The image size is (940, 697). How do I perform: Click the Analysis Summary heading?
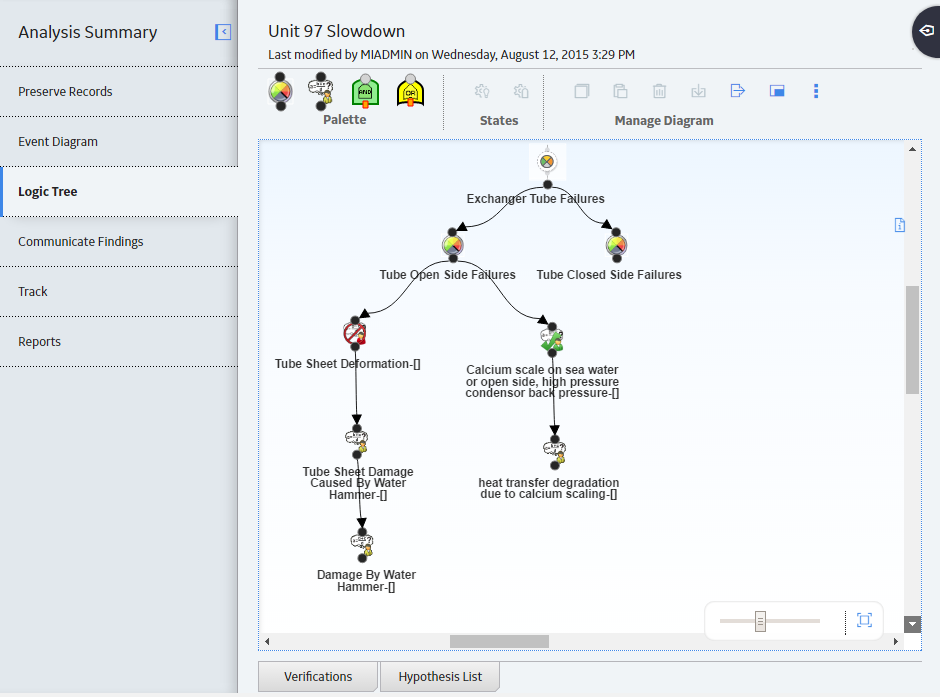coord(88,32)
